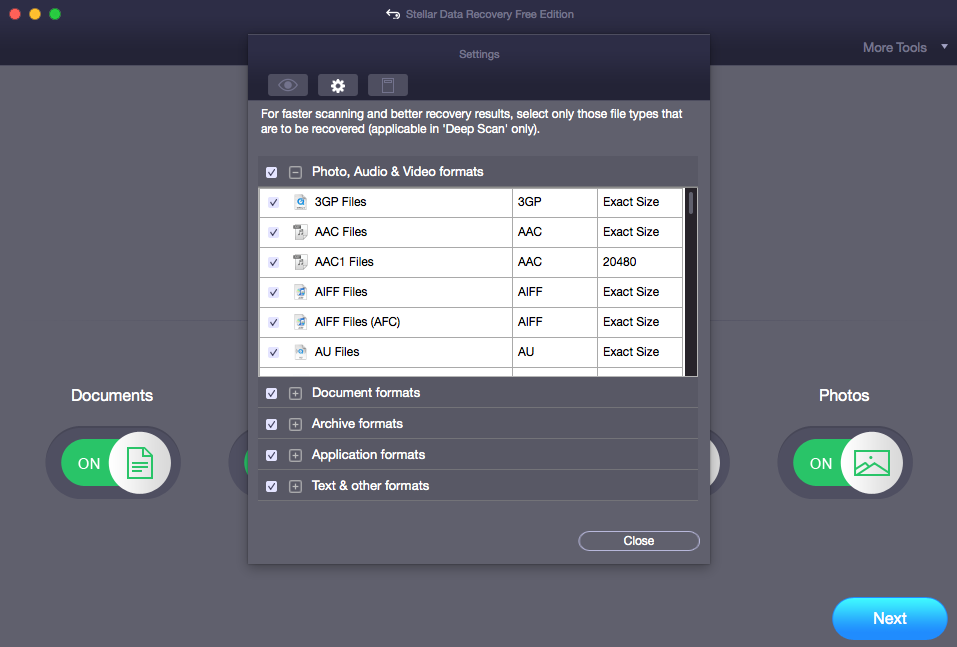Click the 3GP Files file type icon
This screenshot has height=647, width=957.
click(x=300, y=202)
